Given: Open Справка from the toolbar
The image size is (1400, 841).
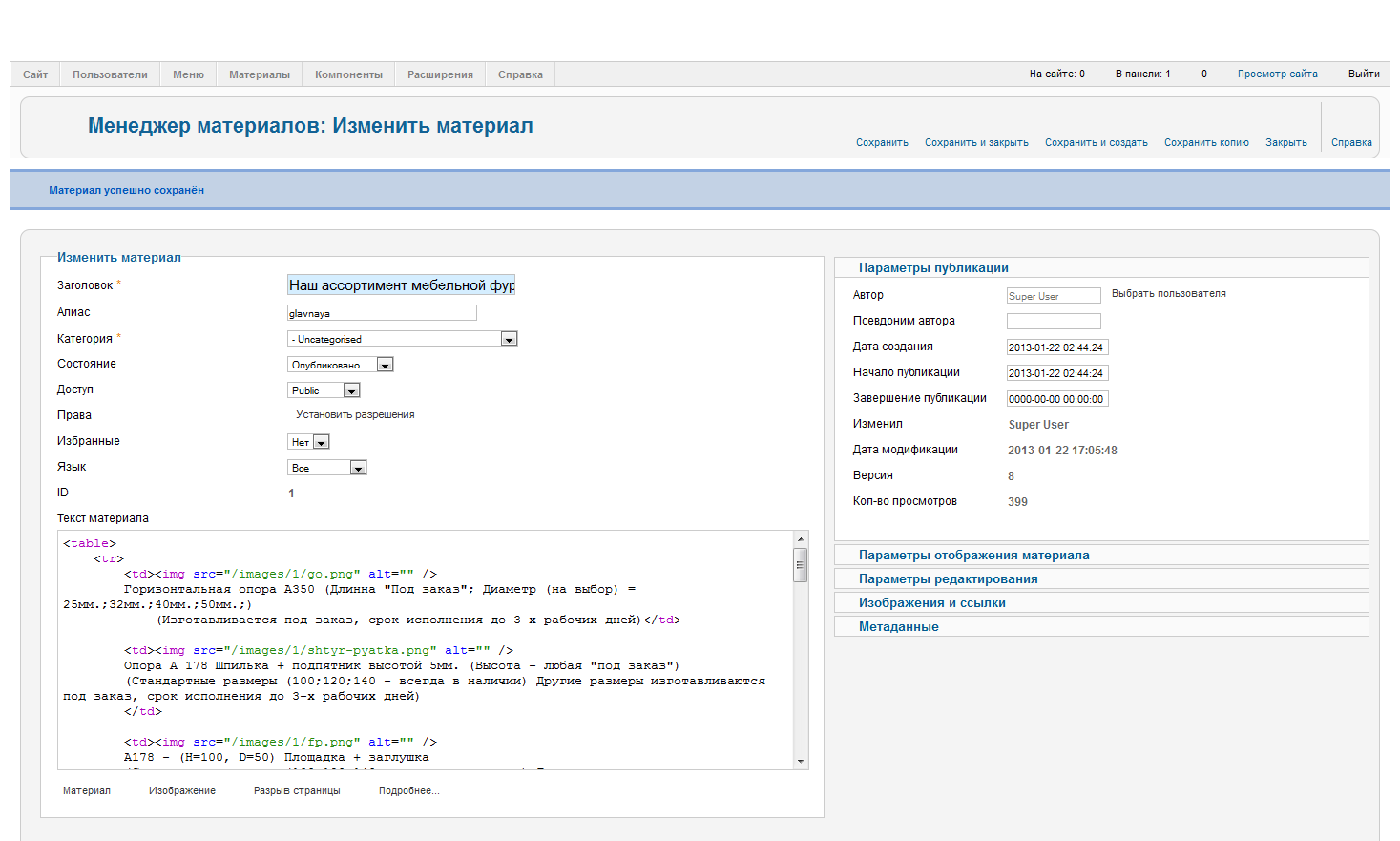Looking at the screenshot, I should point(1350,142).
